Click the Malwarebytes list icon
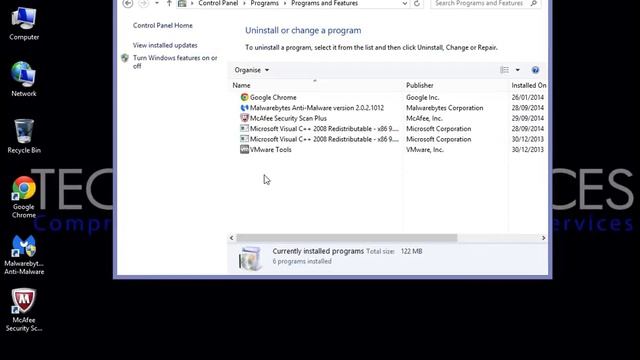The width and height of the screenshot is (640, 360). (244, 108)
